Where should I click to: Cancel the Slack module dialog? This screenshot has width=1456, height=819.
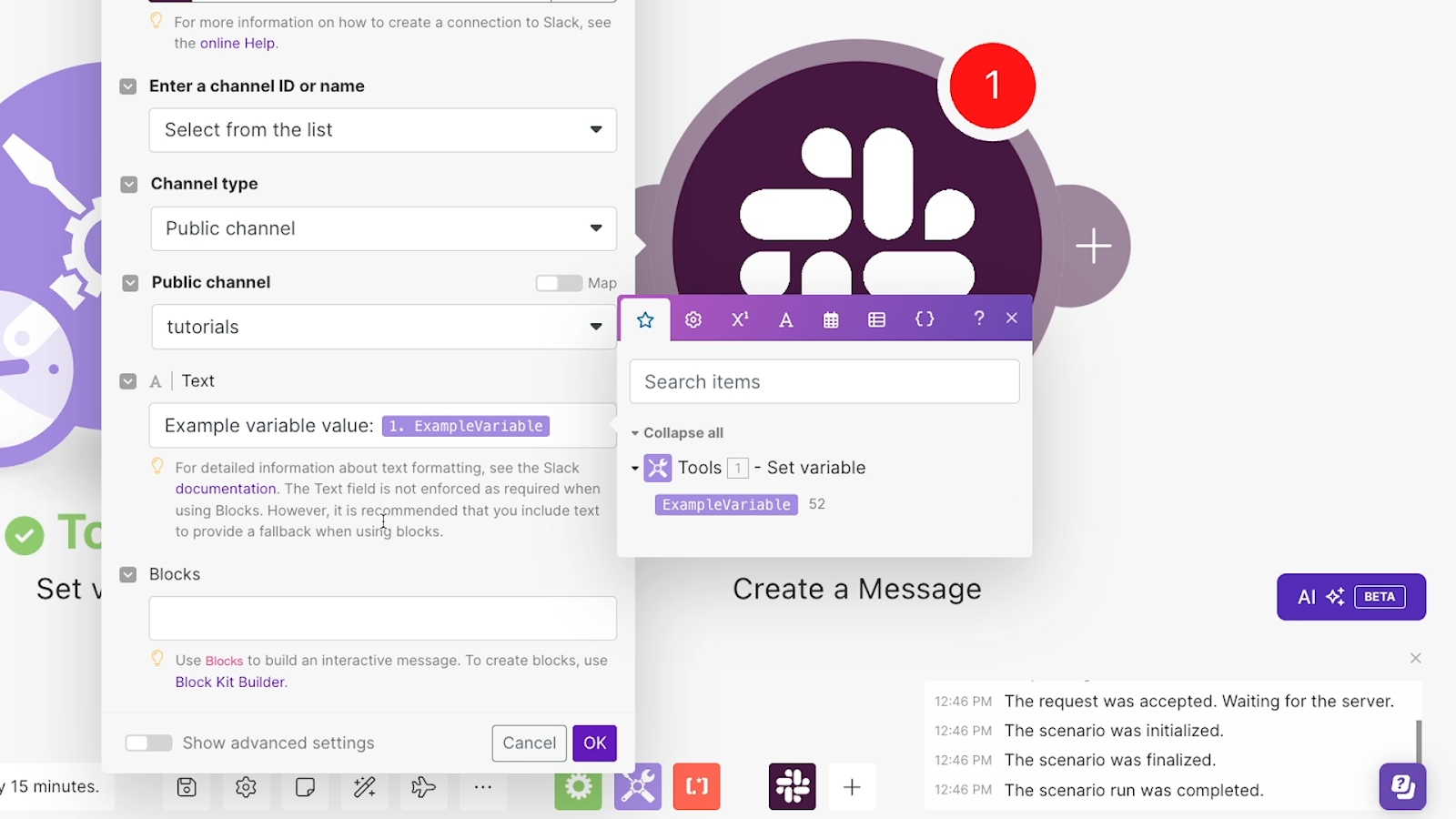(530, 743)
